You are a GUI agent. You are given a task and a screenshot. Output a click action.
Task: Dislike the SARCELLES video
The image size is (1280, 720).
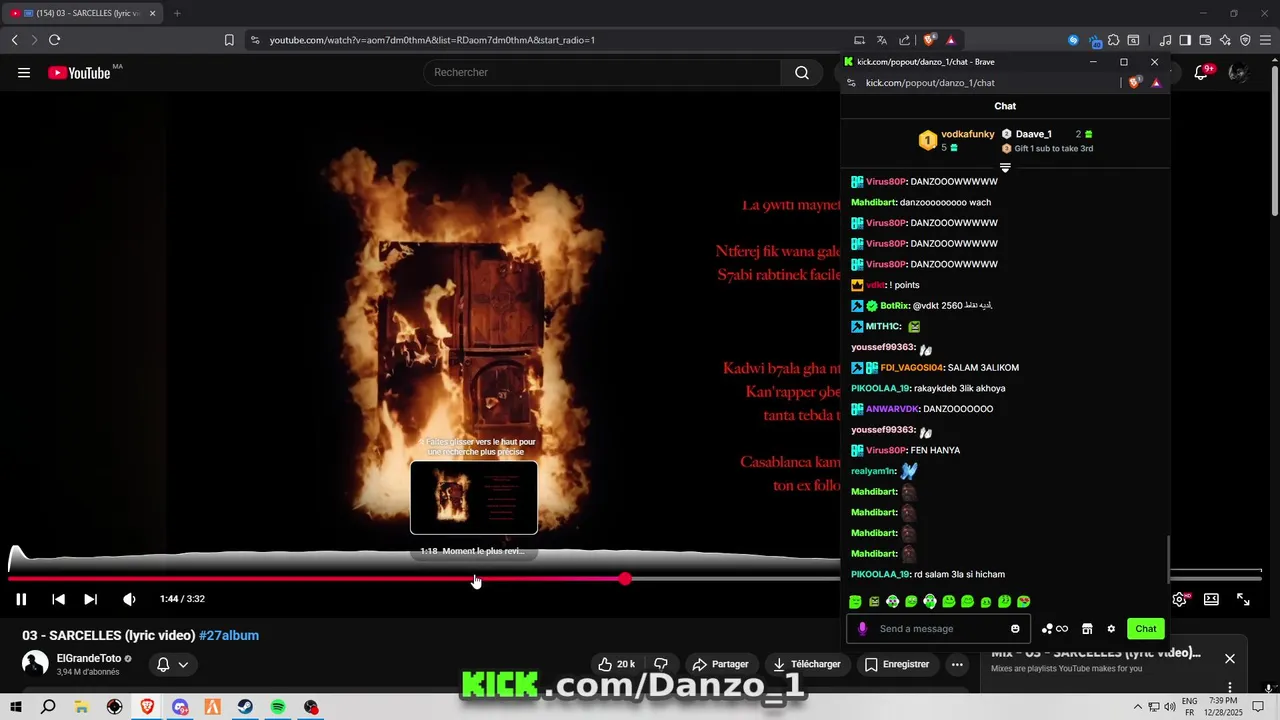click(660, 664)
